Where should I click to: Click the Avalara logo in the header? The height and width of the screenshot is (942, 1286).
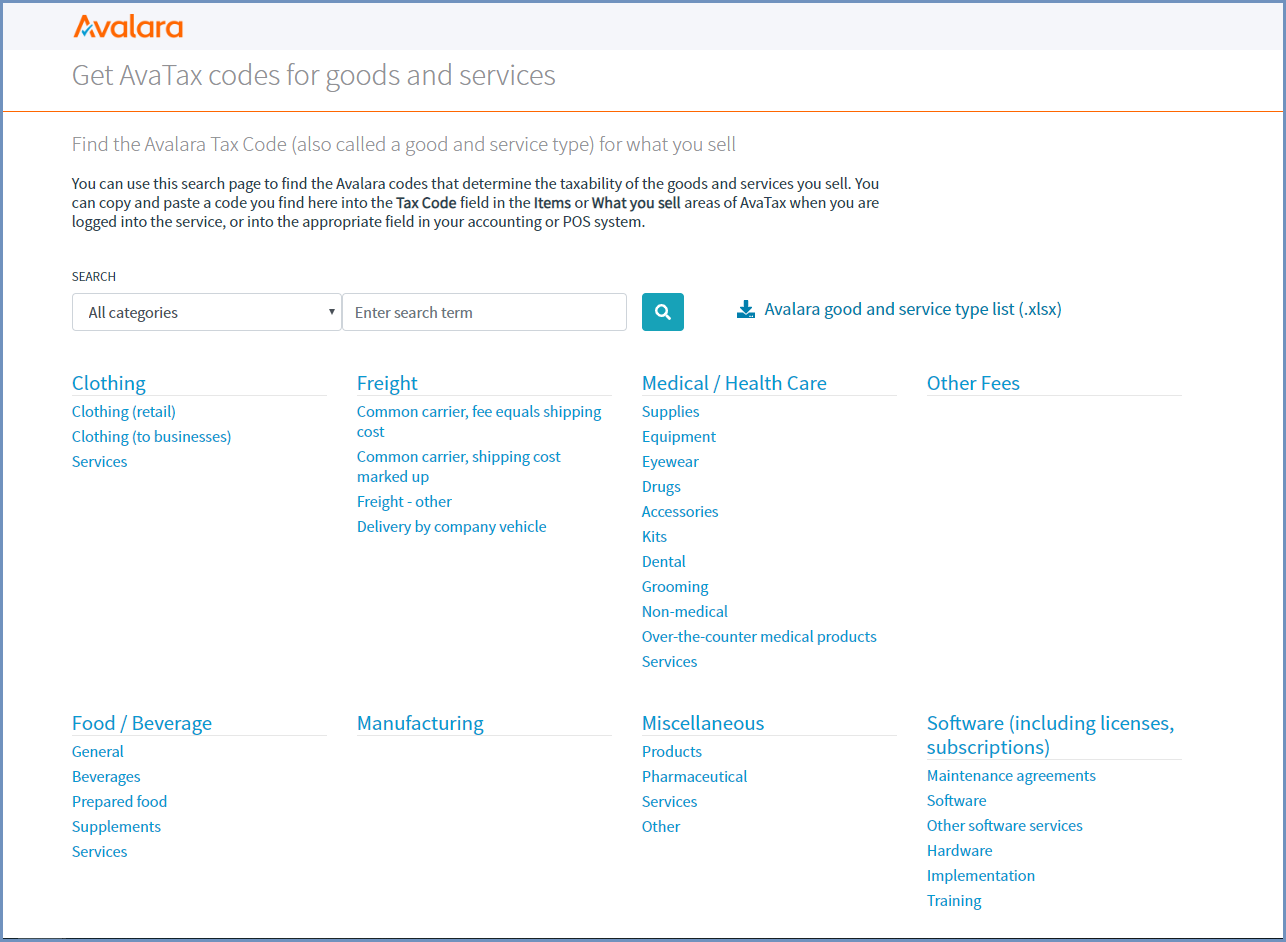[128, 26]
